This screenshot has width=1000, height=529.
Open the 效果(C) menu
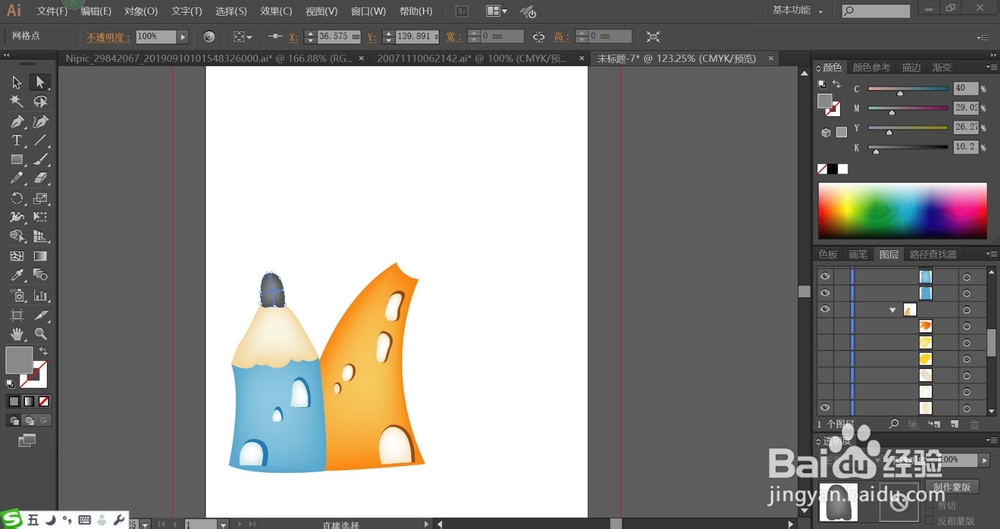(276, 11)
